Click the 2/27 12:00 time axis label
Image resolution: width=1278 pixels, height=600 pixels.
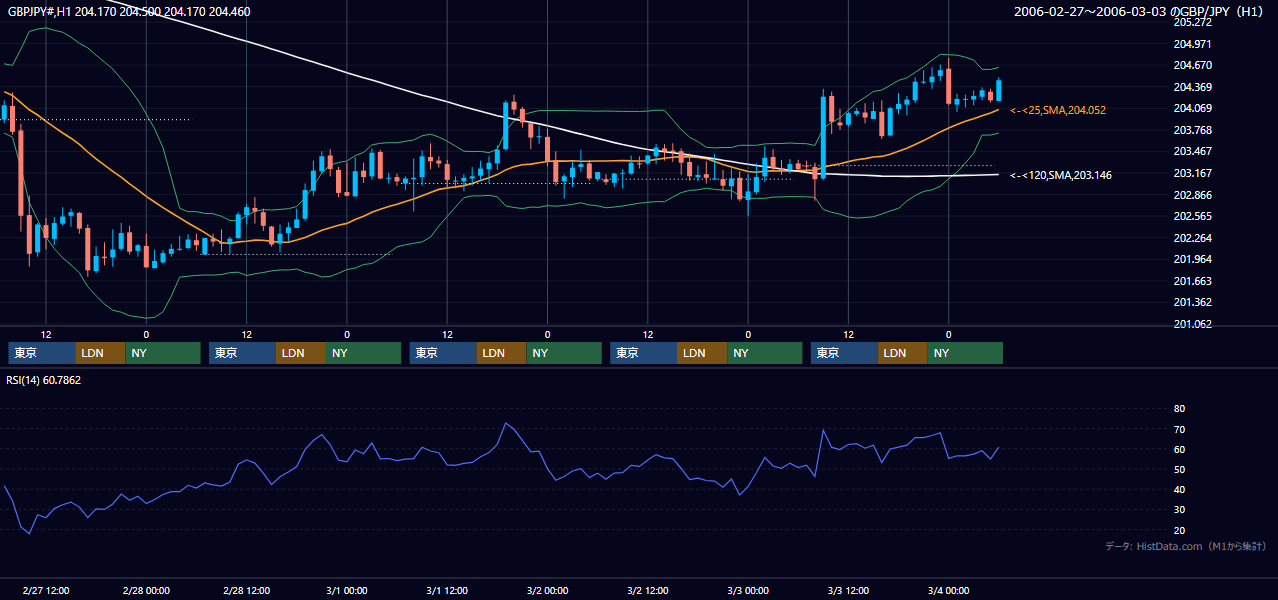[x=46, y=590]
